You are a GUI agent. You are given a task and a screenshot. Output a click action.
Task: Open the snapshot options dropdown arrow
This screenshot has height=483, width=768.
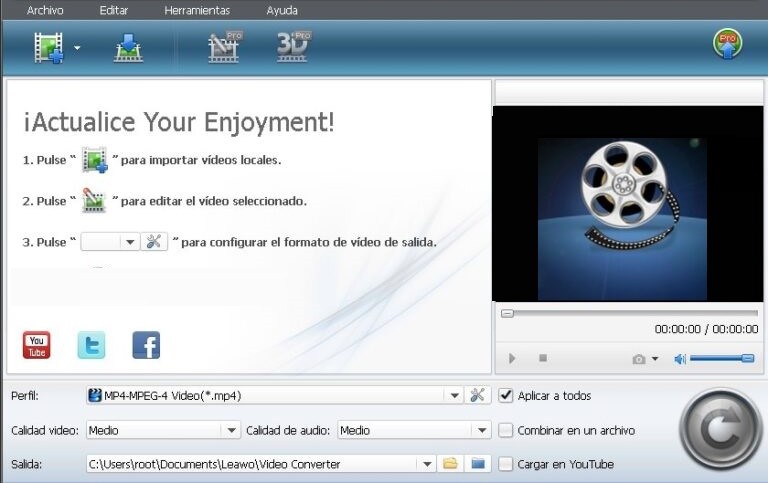click(655, 359)
